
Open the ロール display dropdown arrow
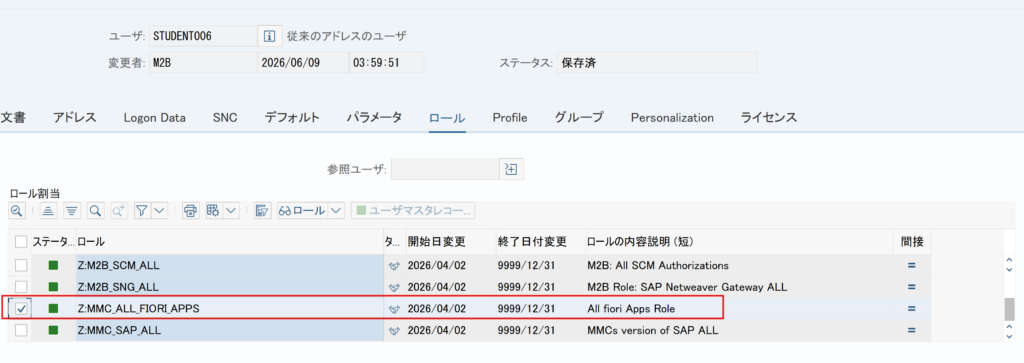click(x=336, y=210)
